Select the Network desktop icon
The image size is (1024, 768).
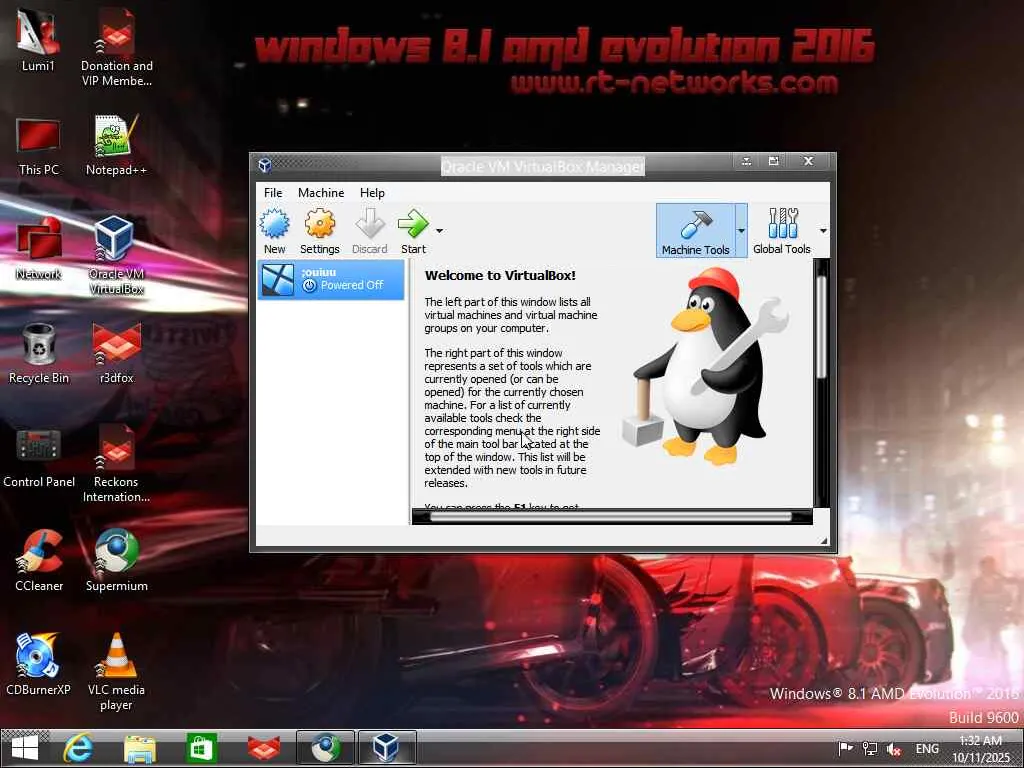(38, 249)
